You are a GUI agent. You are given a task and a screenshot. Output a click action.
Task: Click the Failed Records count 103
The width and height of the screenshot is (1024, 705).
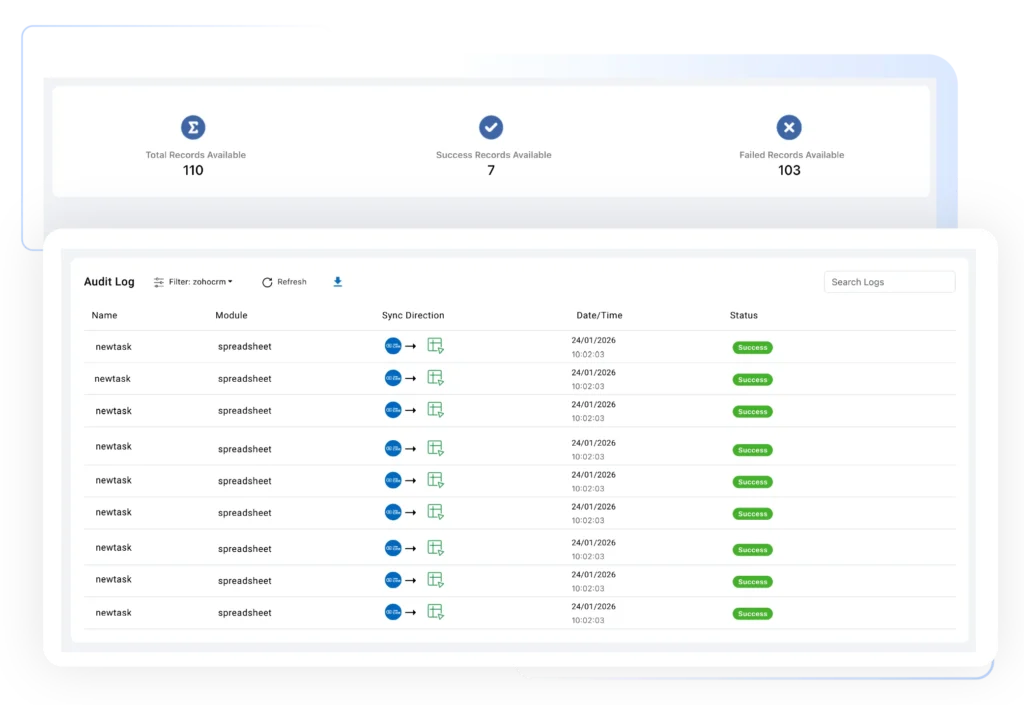tap(789, 170)
